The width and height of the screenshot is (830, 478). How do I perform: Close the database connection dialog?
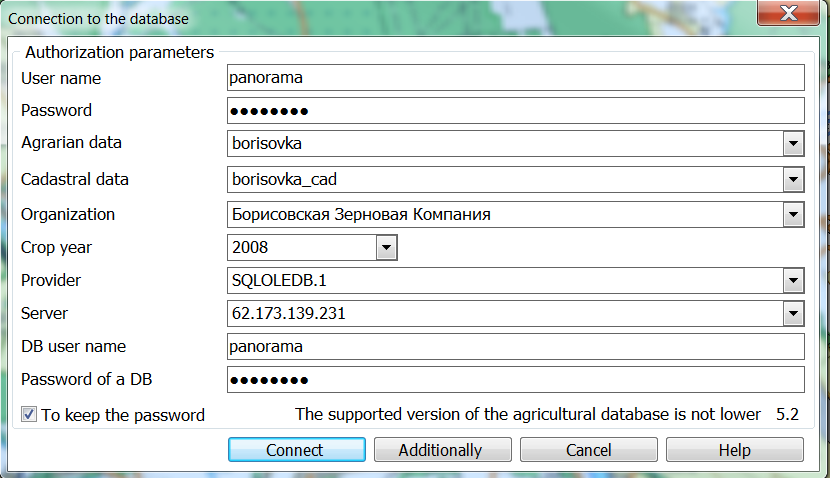[x=789, y=15]
